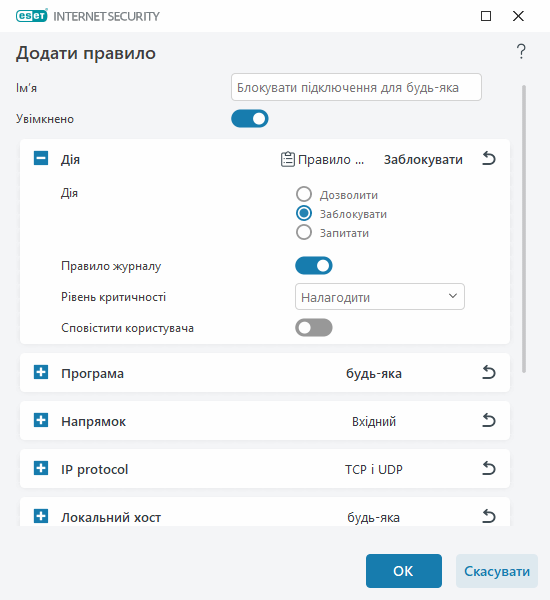Toggle the Увімкнено switch
The height and width of the screenshot is (600, 550).
click(x=250, y=119)
